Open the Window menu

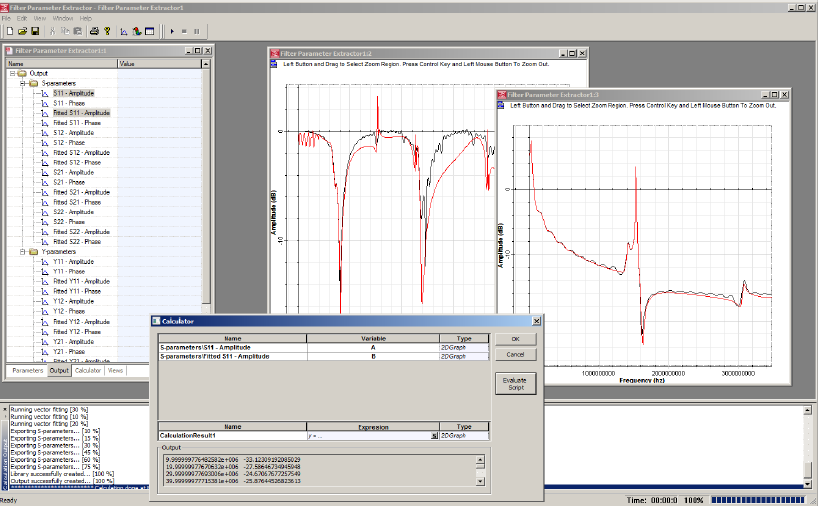(62, 18)
